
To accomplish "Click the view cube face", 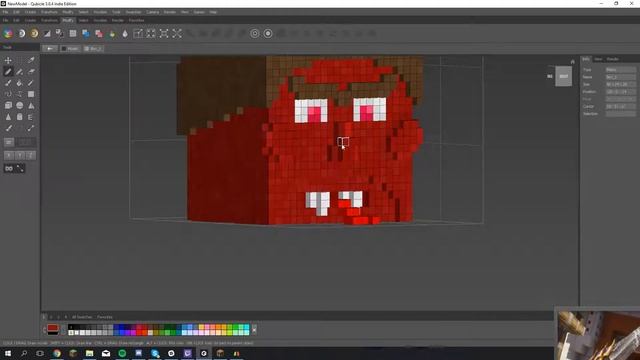I will click(563, 76).
